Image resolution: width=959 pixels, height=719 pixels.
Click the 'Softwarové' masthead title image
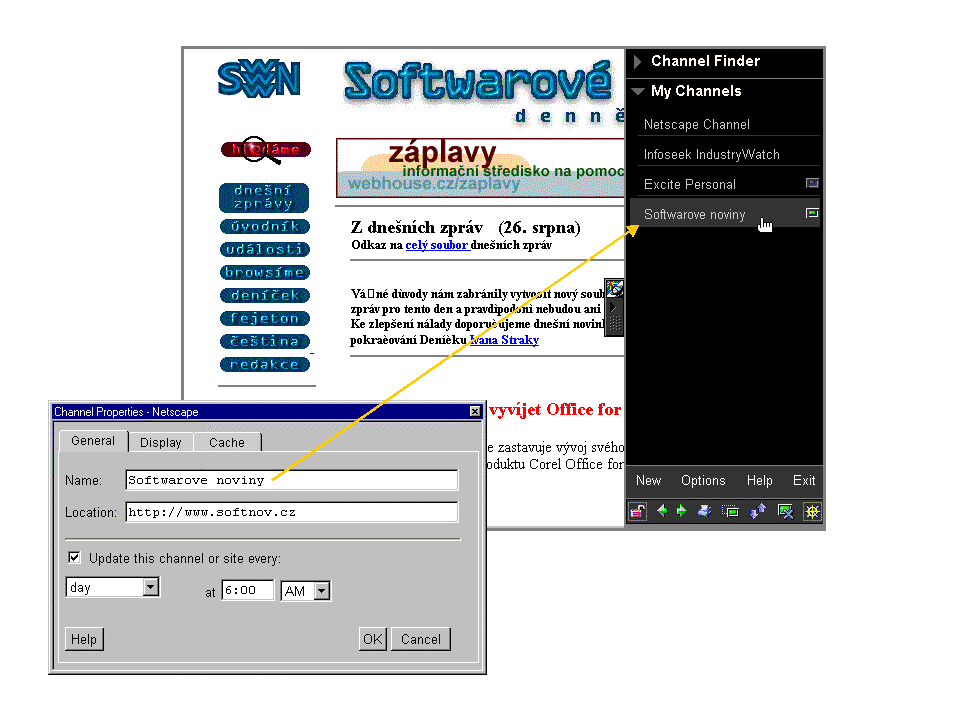[478, 81]
